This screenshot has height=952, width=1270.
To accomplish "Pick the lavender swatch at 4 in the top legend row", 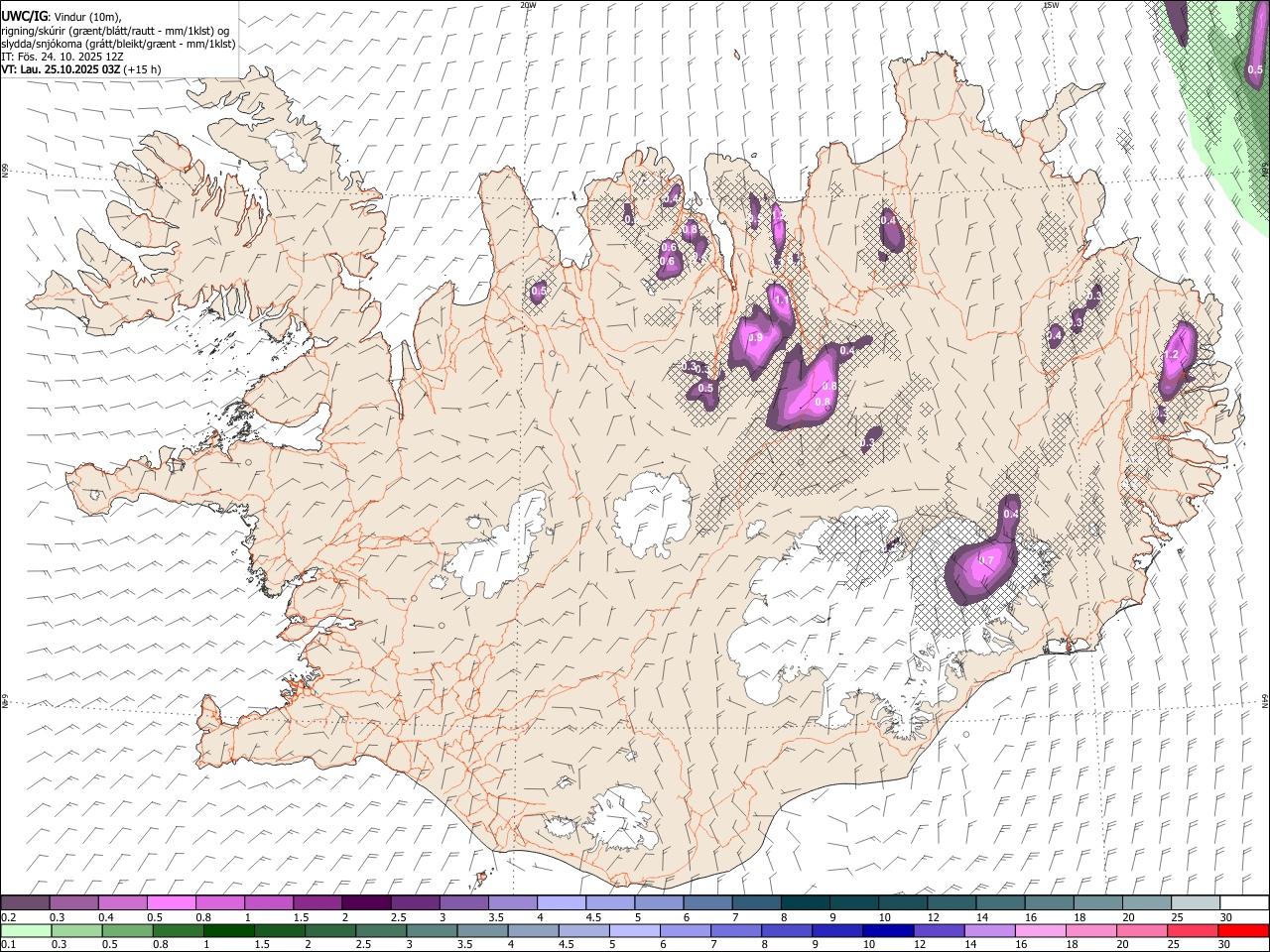I will (x=561, y=902).
